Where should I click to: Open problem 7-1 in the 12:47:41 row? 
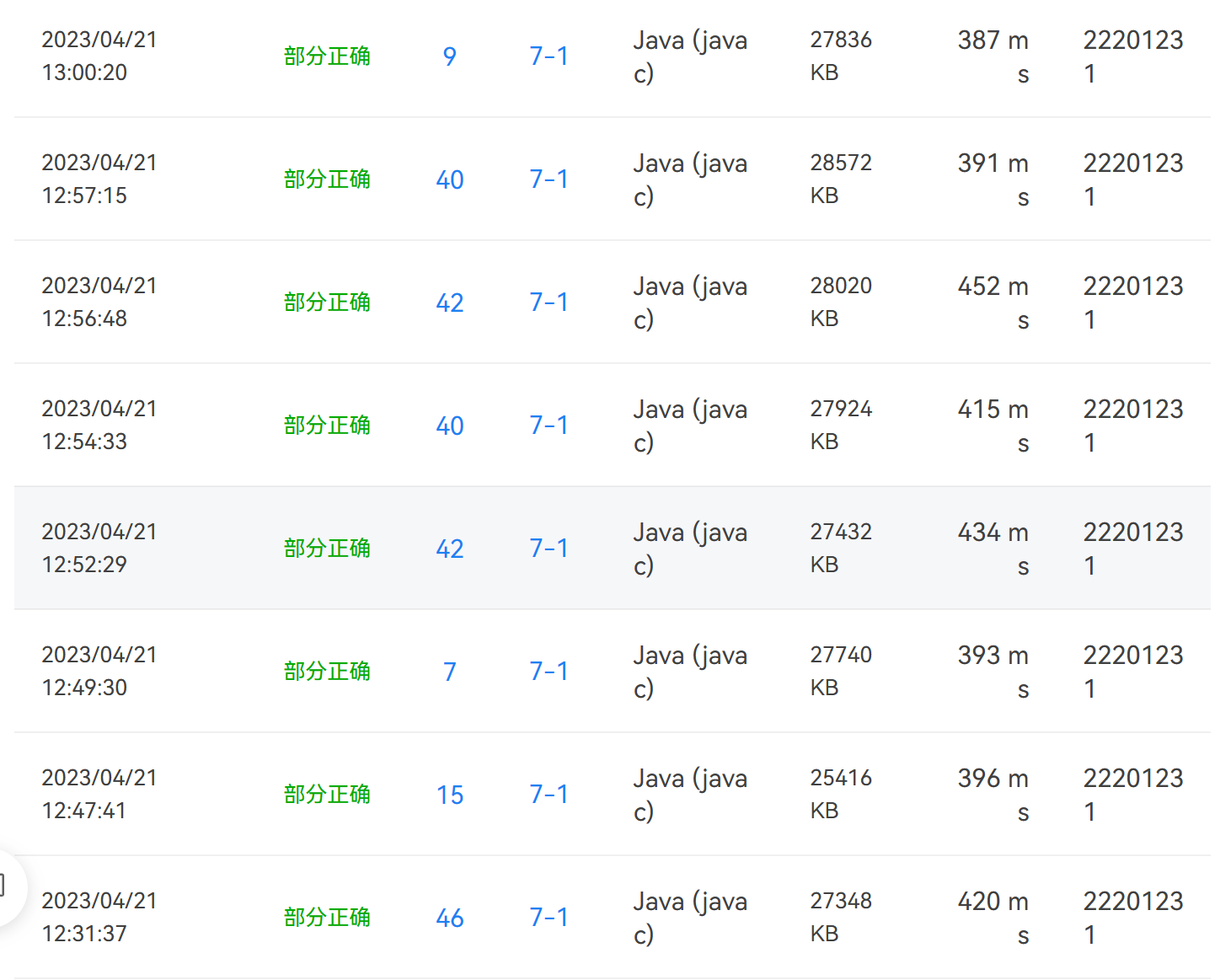coord(549,795)
